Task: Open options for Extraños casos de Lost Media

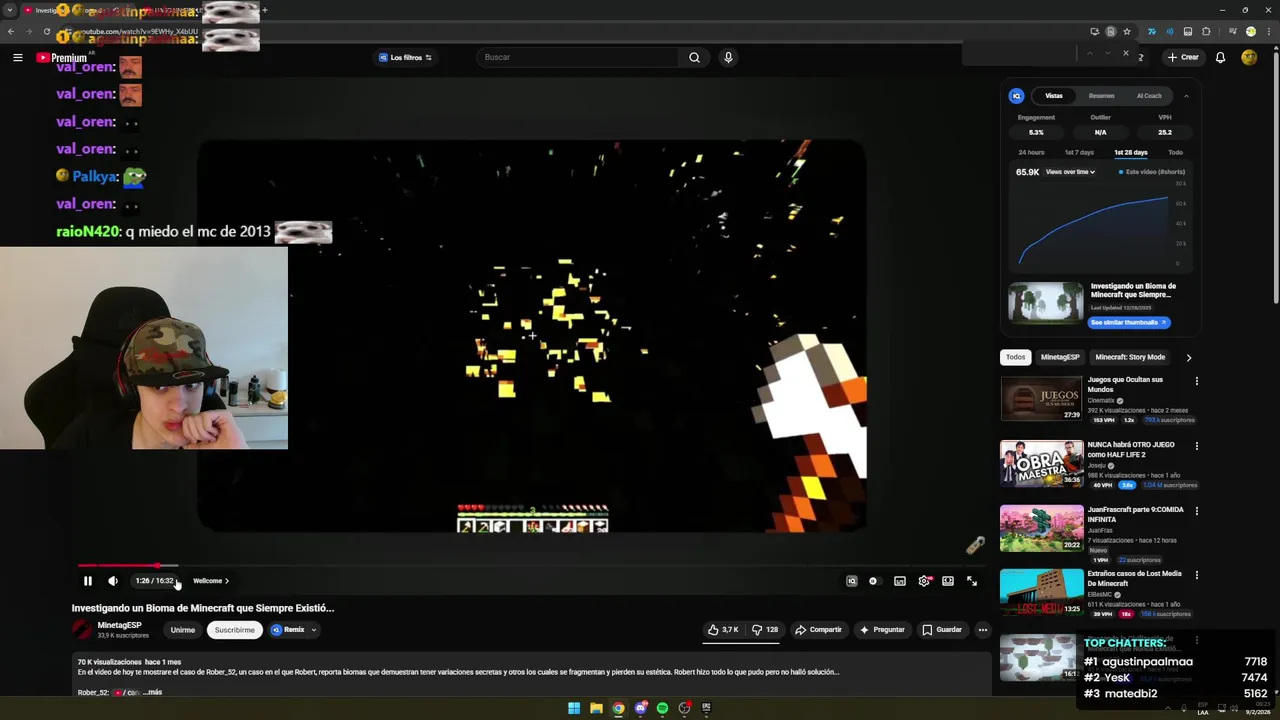Action: click(x=1196, y=575)
